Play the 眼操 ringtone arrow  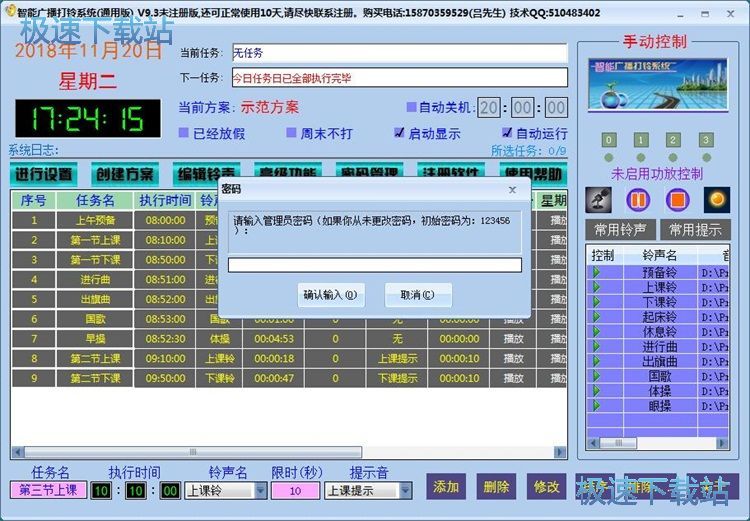[596, 406]
